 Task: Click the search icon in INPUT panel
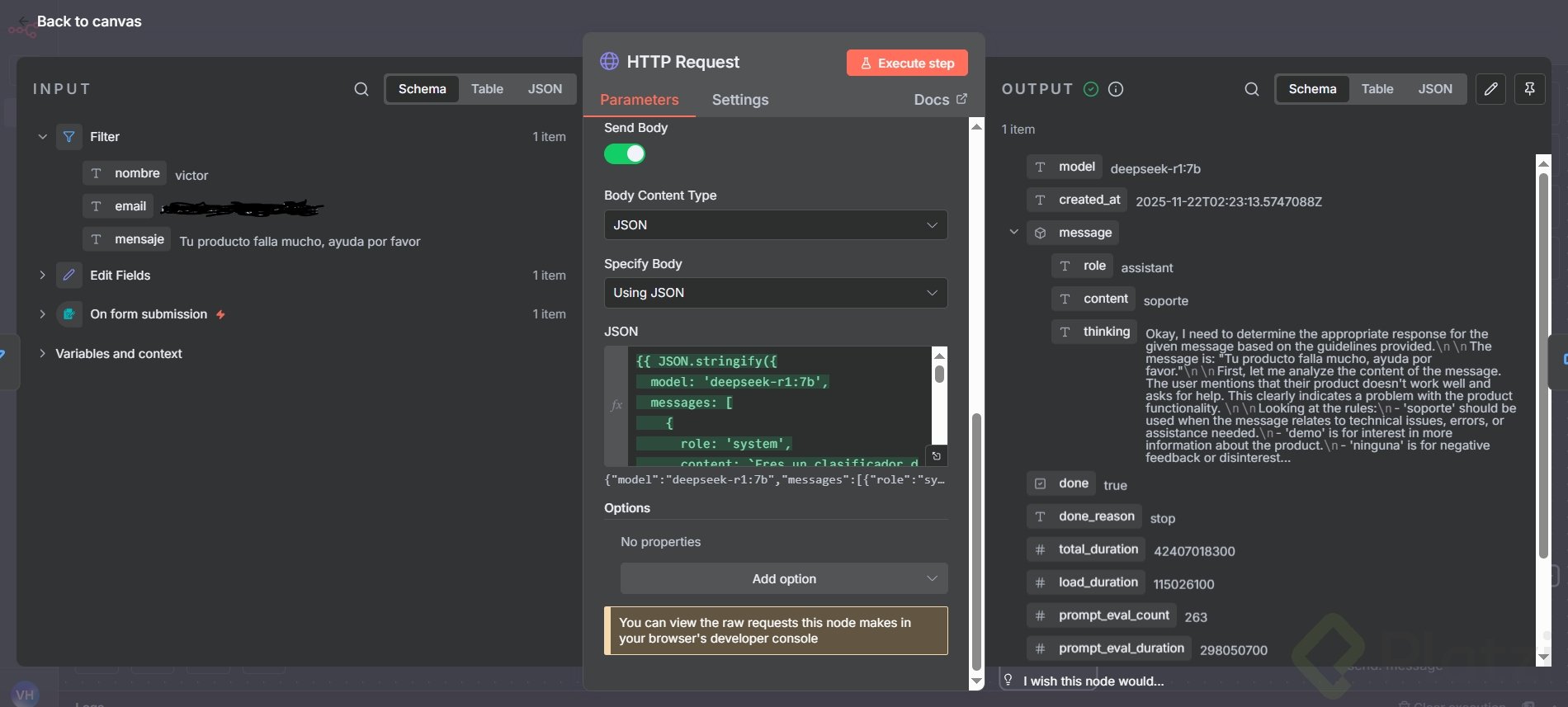tap(361, 89)
